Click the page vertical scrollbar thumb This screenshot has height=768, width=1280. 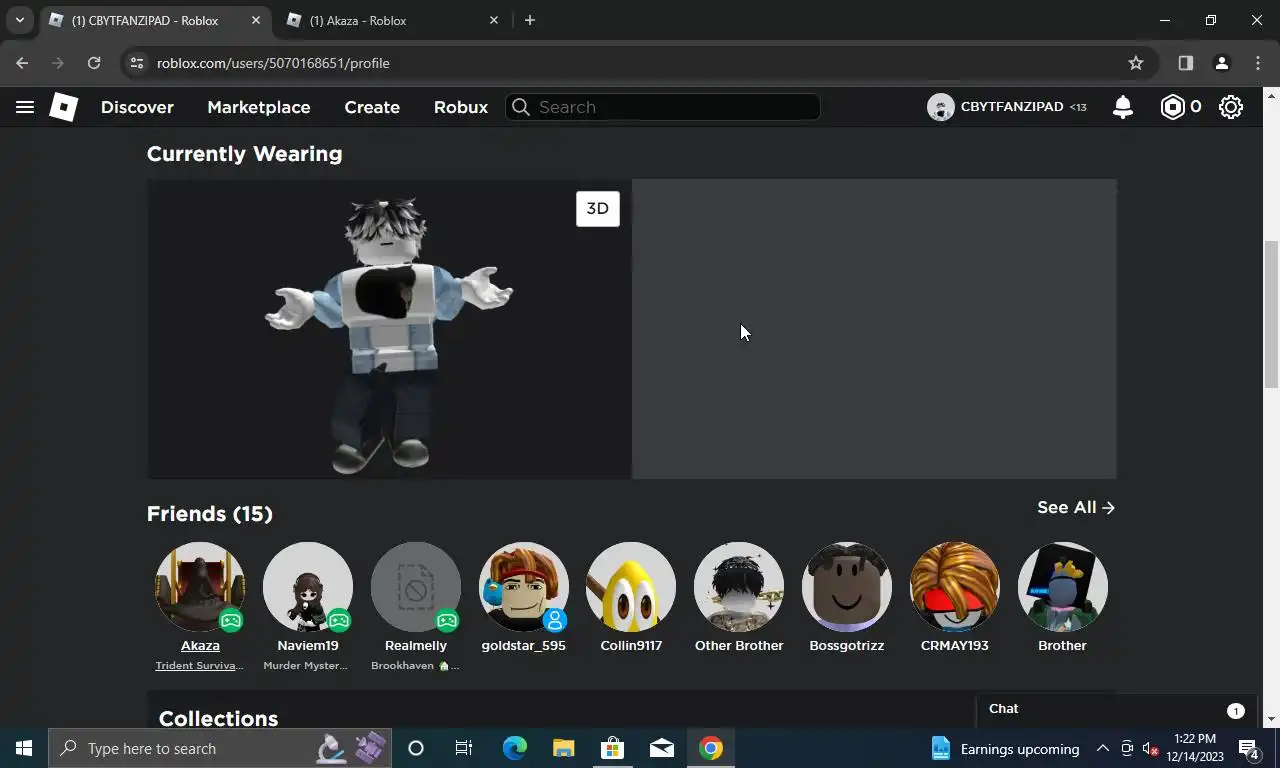[1271, 314]
